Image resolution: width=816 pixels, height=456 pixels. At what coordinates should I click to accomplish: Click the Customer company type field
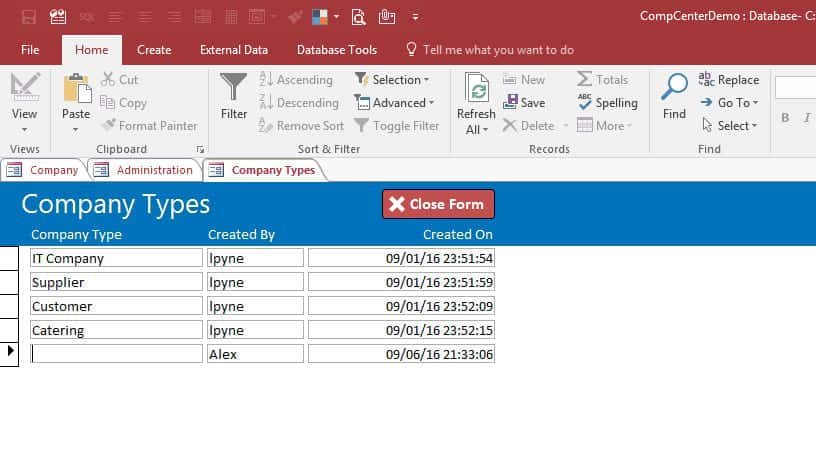(116, 306)
